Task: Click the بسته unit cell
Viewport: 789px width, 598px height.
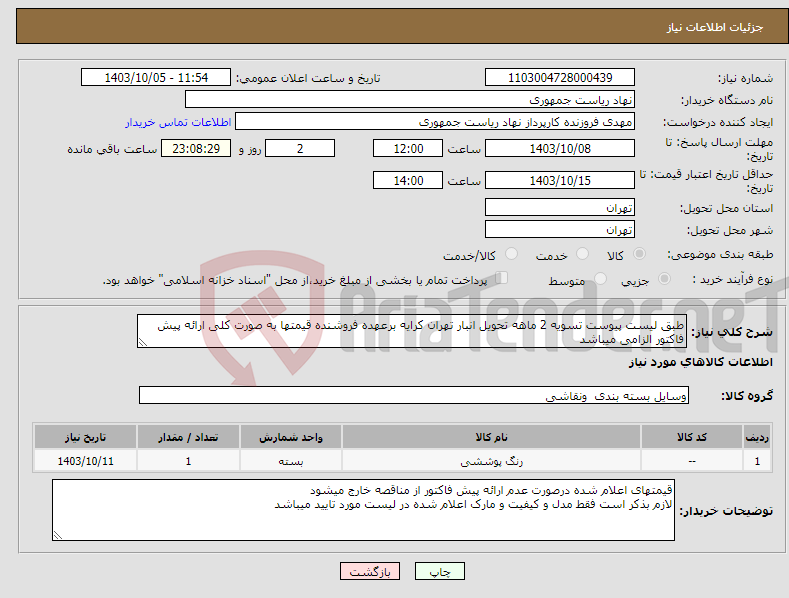Action: (291, 461)
